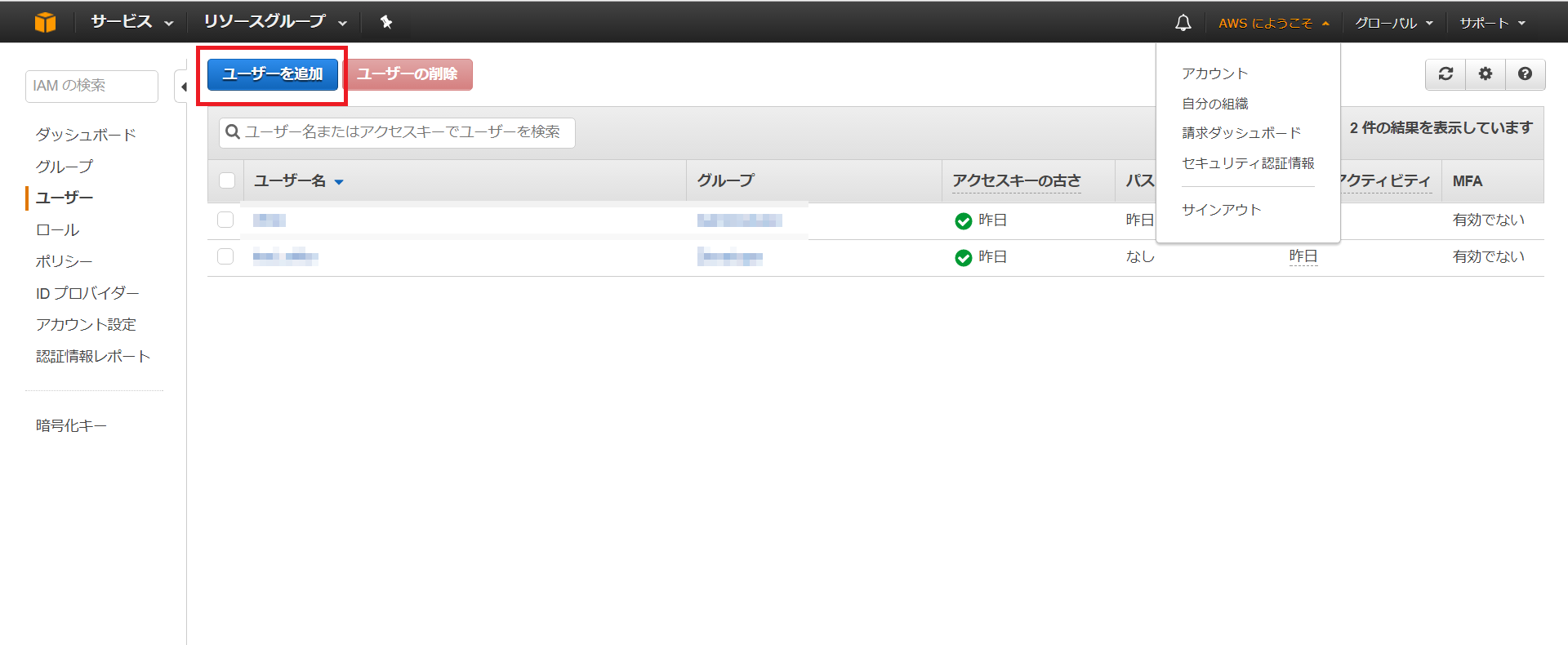1568x645 pixels.
Task: Check the first user row checkbox
Action: point(225,220)
